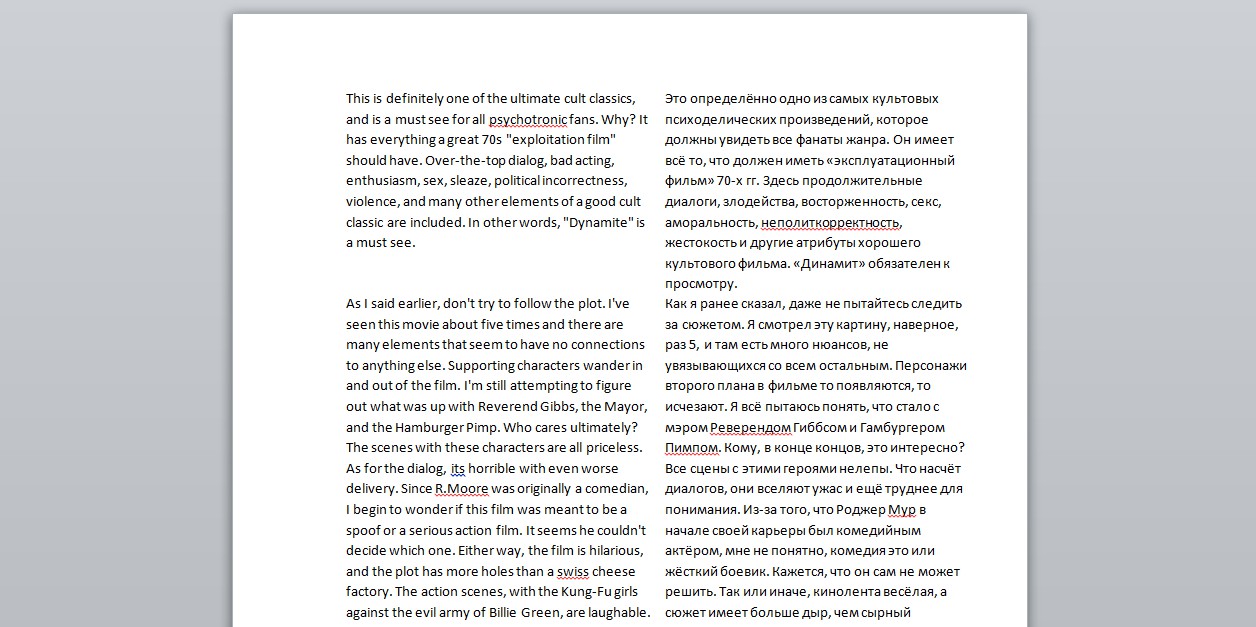
Task: Click the name "Роджер"
Action: coord(863,510)
